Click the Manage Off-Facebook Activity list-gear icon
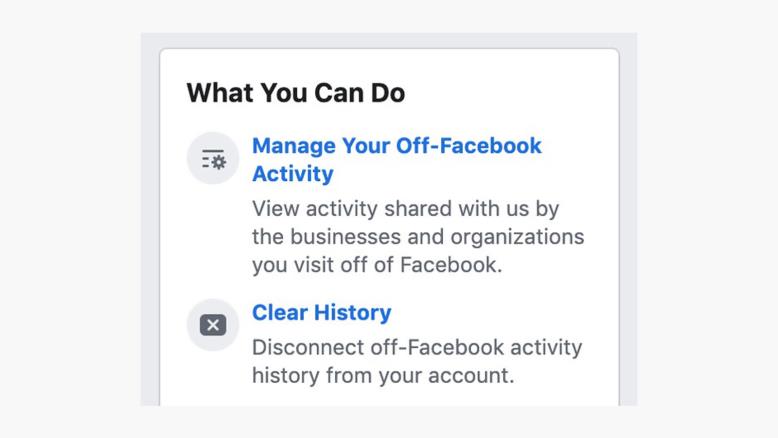The image size is (778, 438). tap(213, 159)
